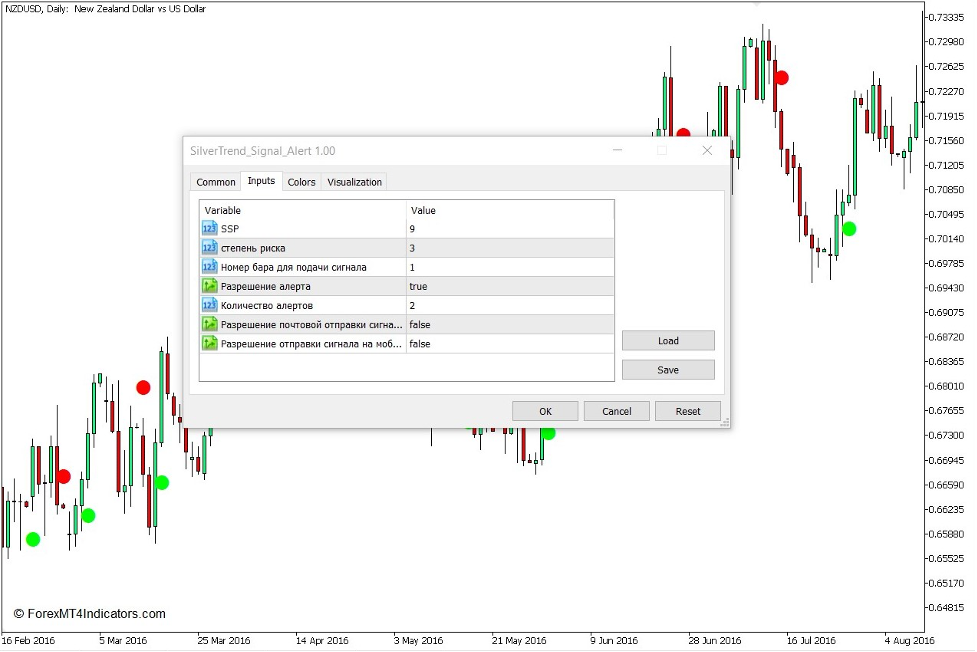Click icon next to Номер бара для подачи сигнала
Screen dimensions: 977x652
(x=209, y=267)
